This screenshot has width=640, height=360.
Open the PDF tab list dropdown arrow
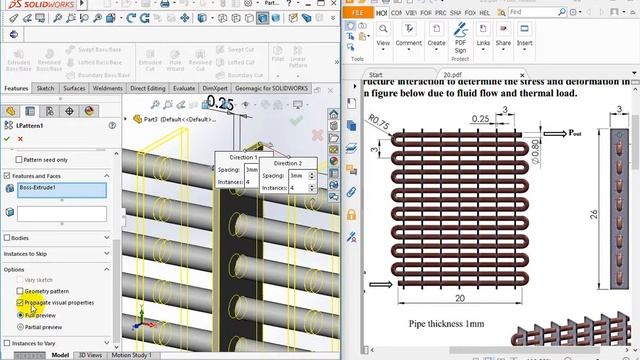click(634, 73)
